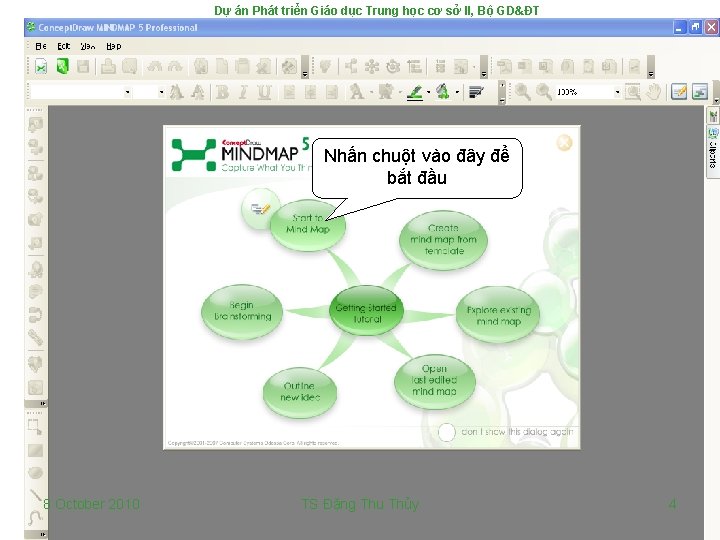
Task: Open the File menu
Action: coord(41,46)
